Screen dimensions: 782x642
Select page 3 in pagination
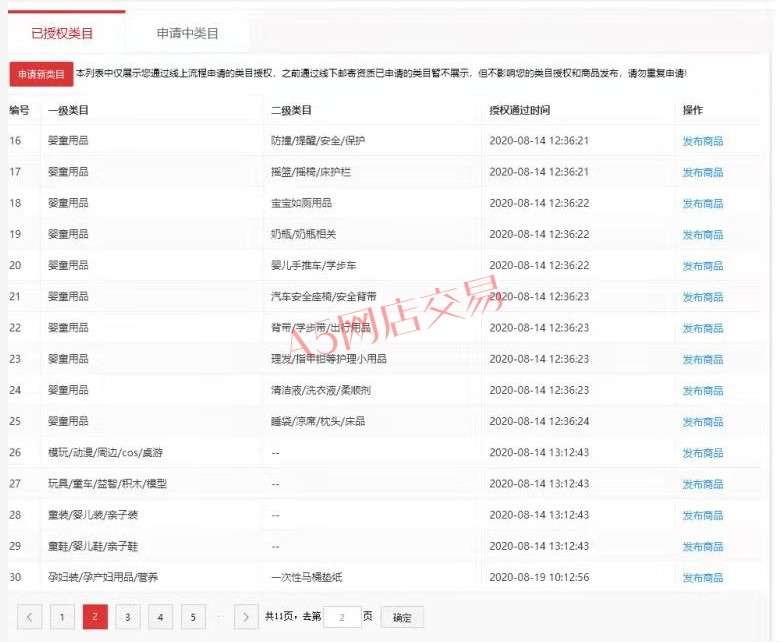[127, 617]
